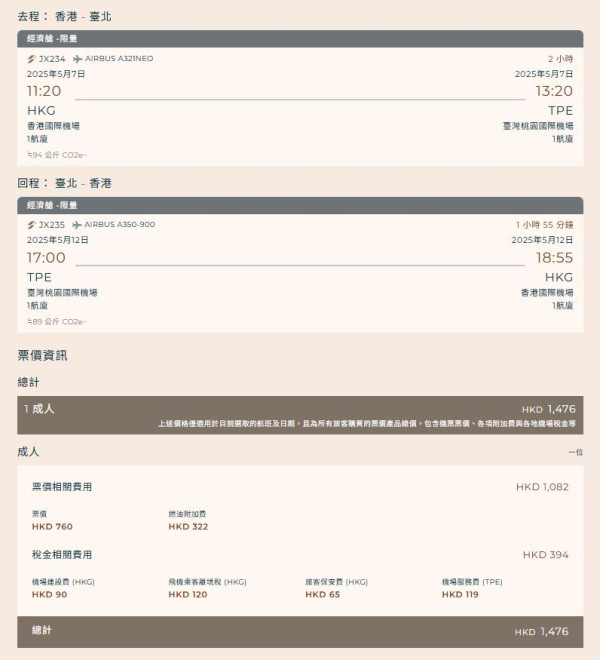Click the 機場建設費 (HKG) label

tap(63, 582)
